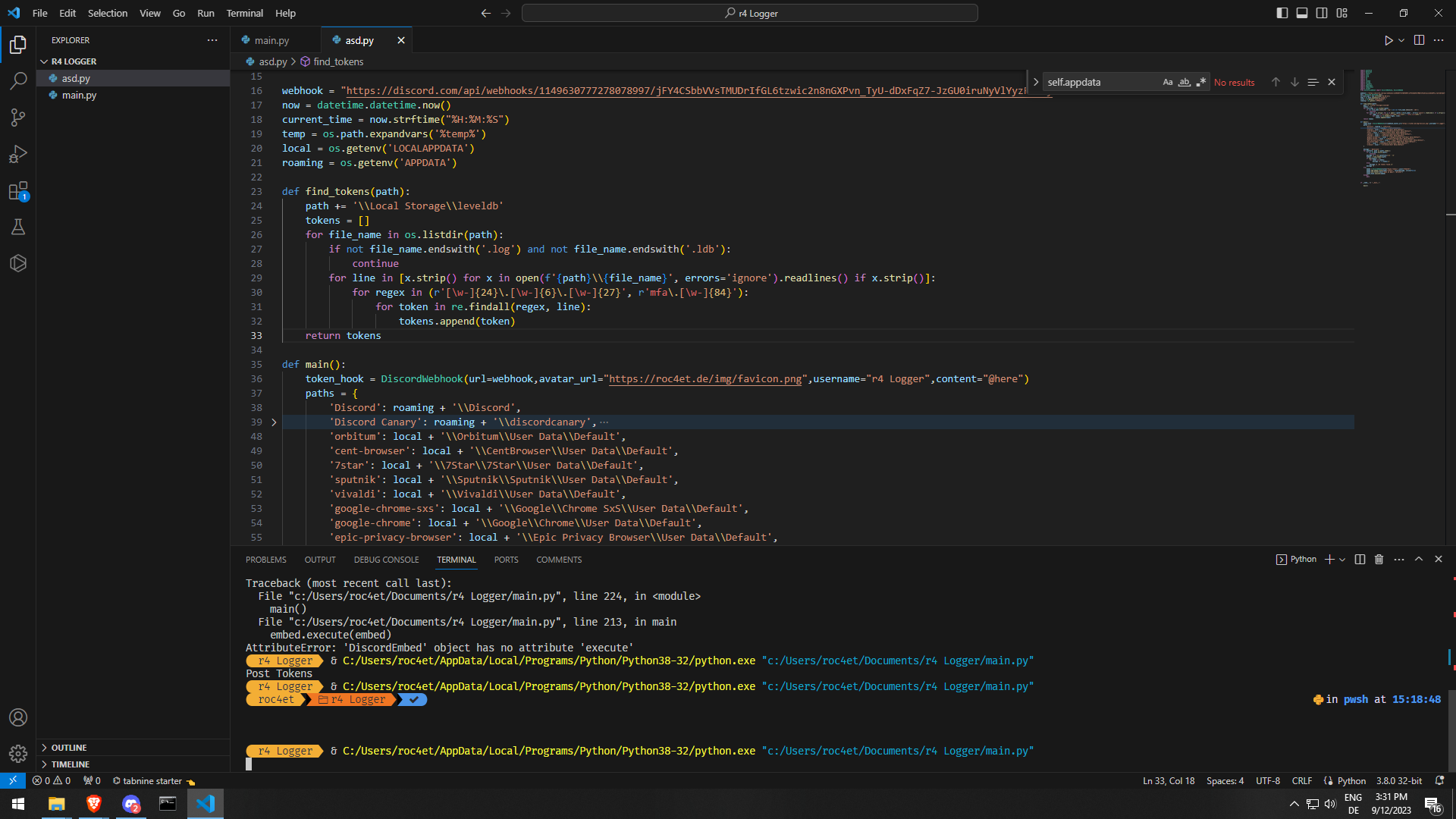Switch to the PROBLEMS panel tab
Screen dimensions: 1456x819
(265, 560)
